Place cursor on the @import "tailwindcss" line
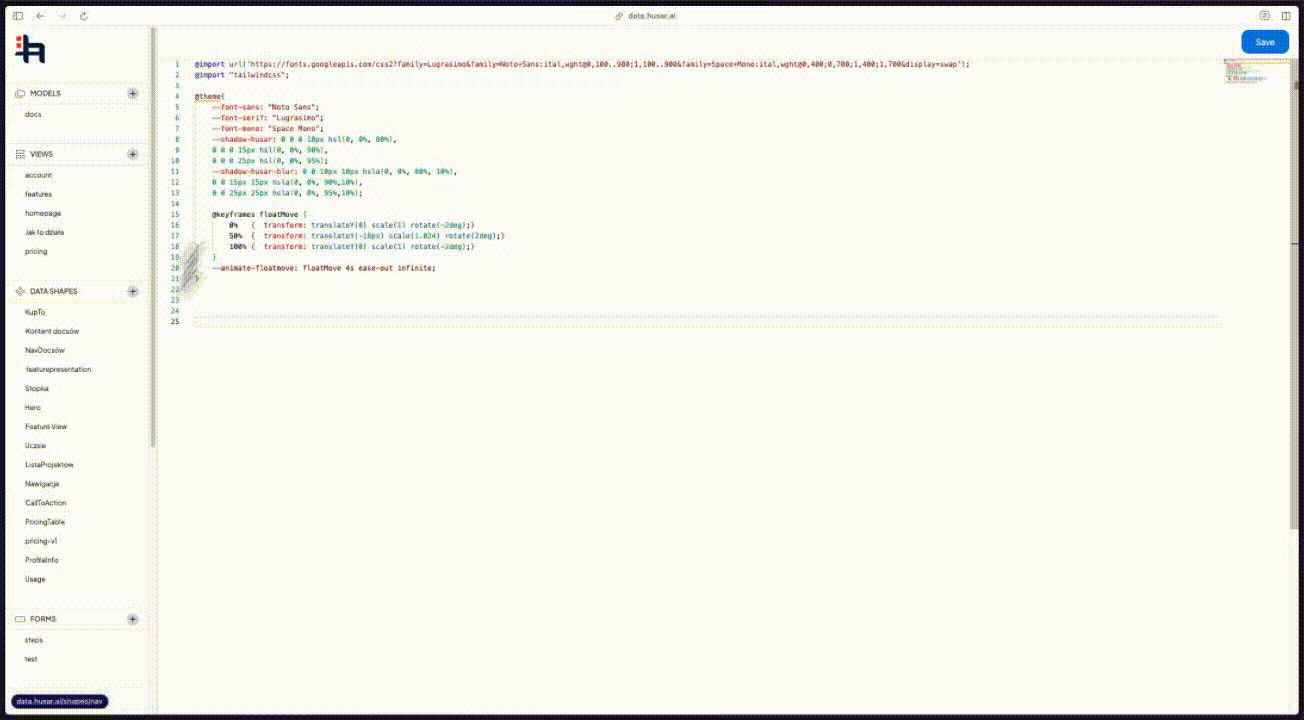1304x720 pixels. [242, 75]
